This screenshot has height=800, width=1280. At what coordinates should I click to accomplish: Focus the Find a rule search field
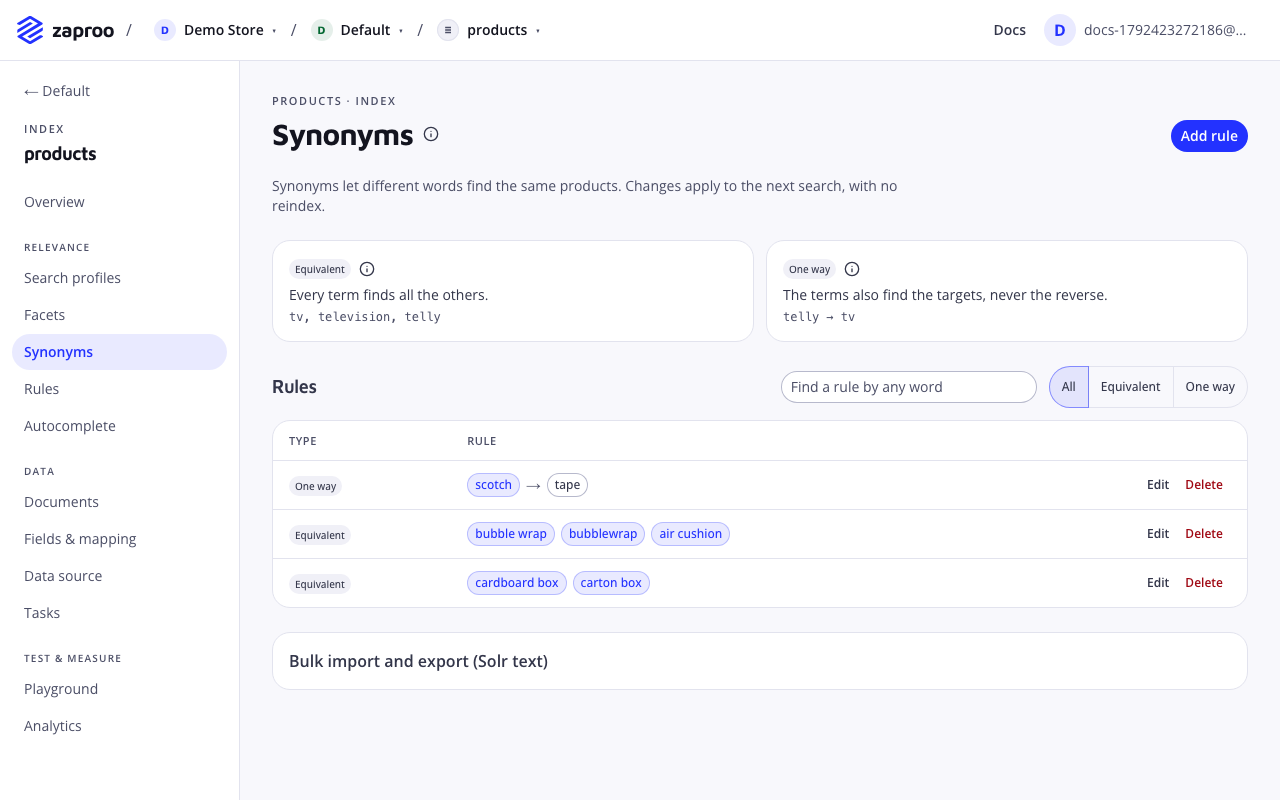908,387
